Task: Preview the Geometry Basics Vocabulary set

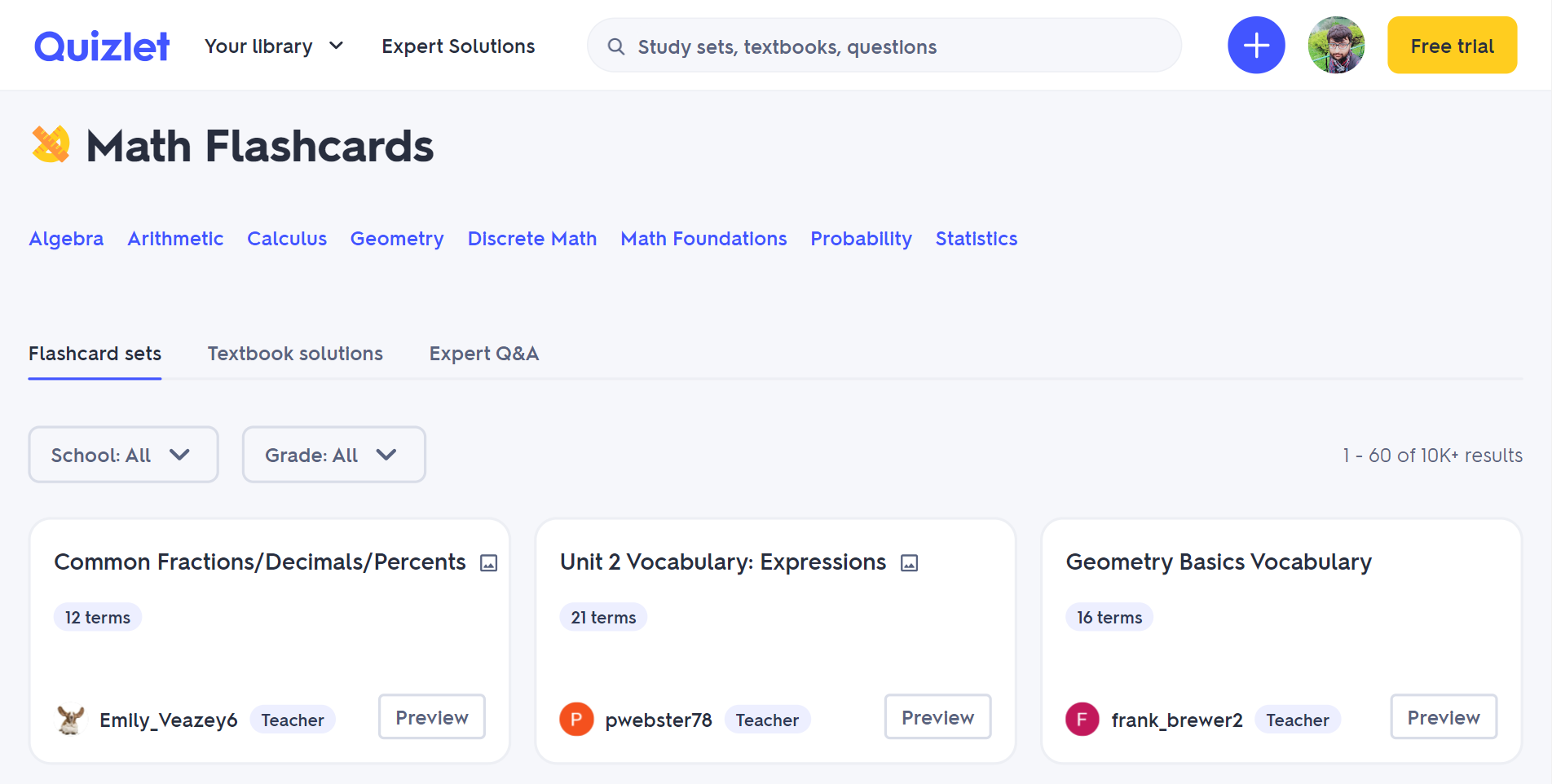Action: [x=1443, y=717]
